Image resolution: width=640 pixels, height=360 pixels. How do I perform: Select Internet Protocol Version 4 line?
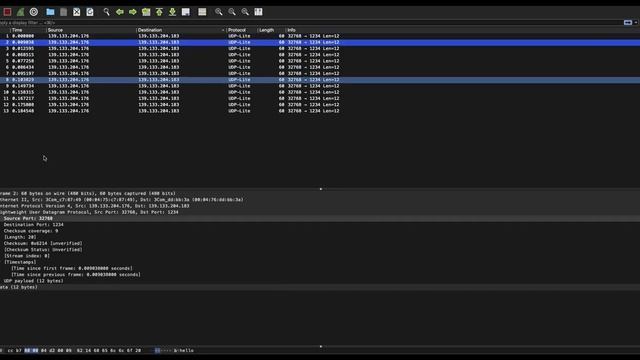[x=320, y=206]
